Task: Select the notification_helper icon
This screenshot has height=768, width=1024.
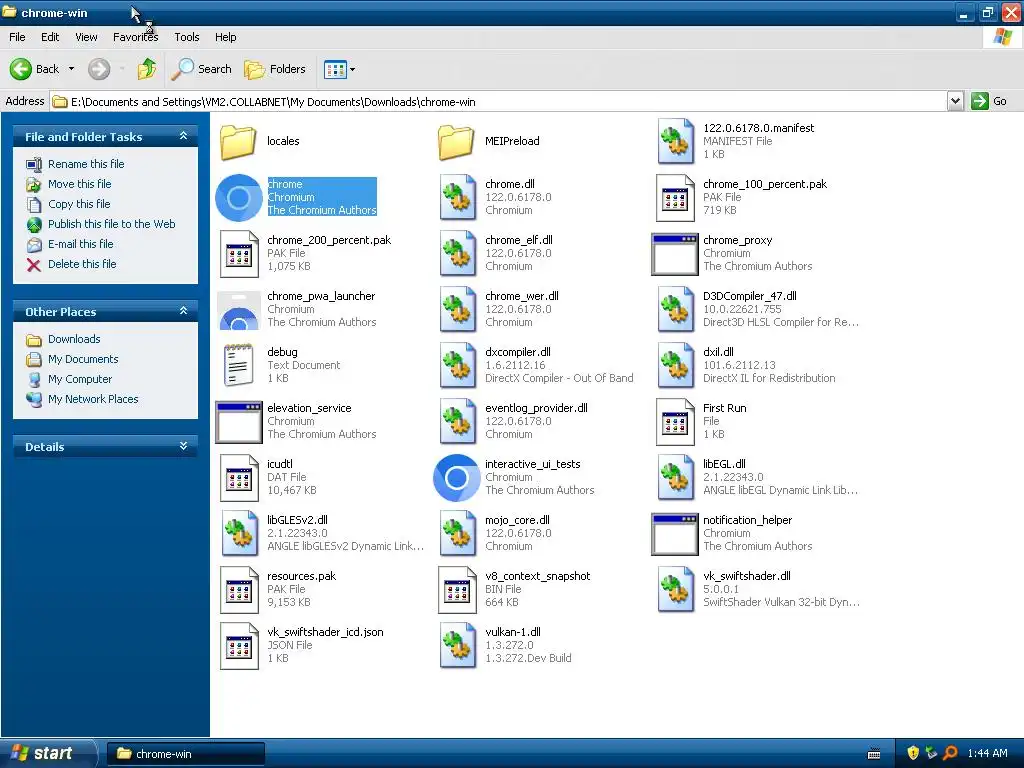Action: coord(675,534)
